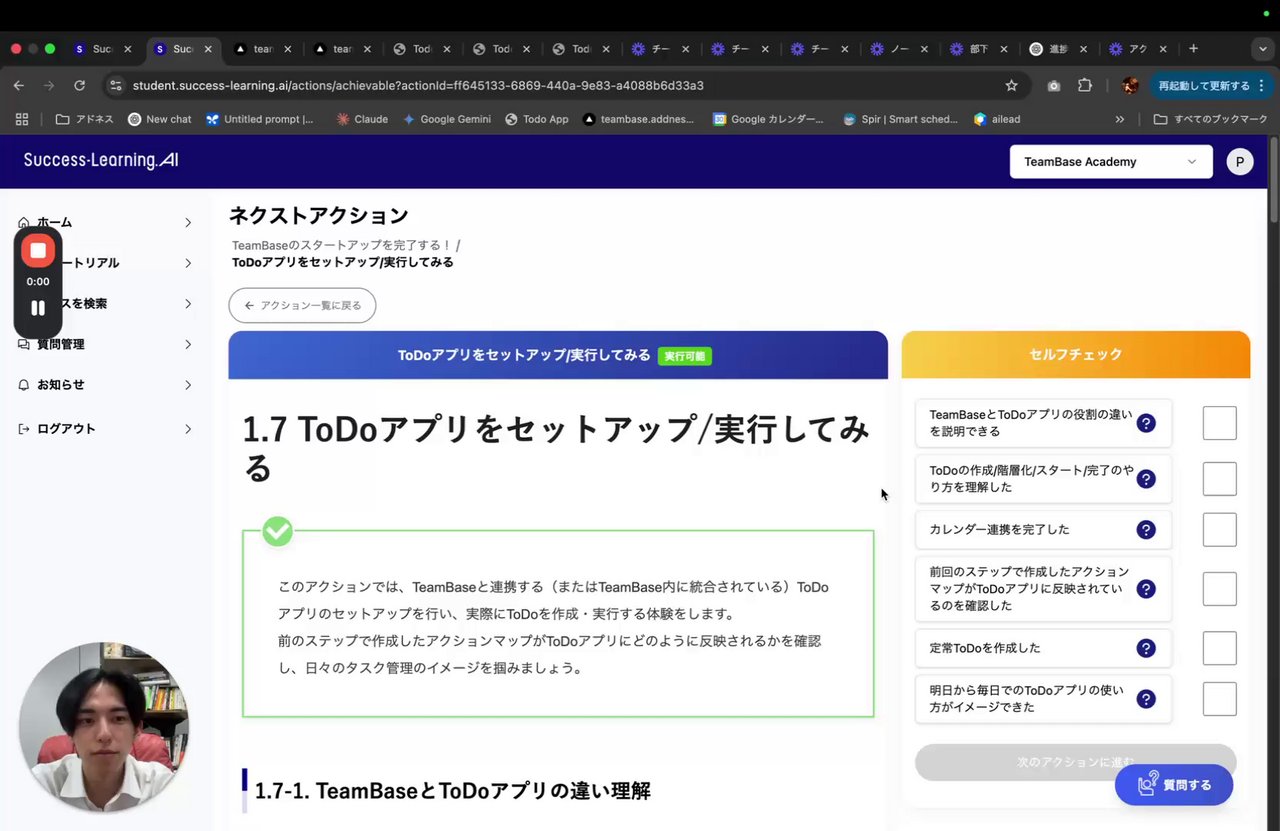Check the 定常ToDoを作成した box
Screen dimensions: 1280x831
pos(1219,648)
